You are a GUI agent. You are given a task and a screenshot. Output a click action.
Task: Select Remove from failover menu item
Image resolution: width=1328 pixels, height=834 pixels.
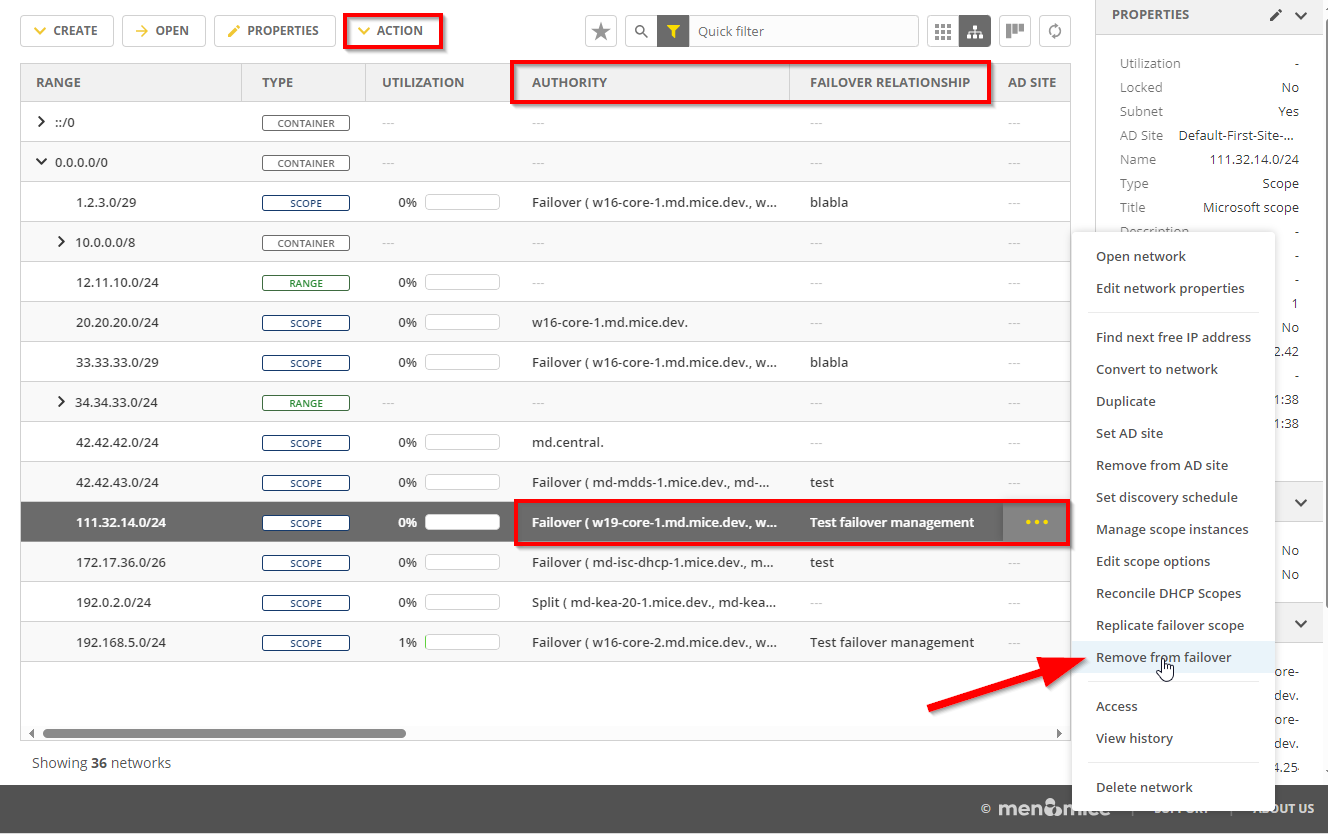tap(1163, 657)
